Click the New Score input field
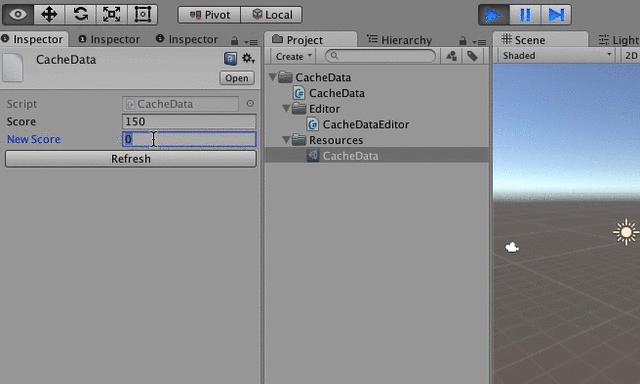The width and height of the screenshot is (640, 384). (189, 139)
